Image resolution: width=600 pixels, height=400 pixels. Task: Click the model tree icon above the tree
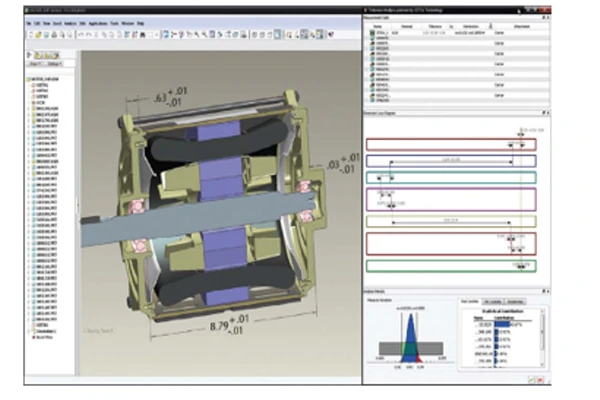click(x=31, y=54)
